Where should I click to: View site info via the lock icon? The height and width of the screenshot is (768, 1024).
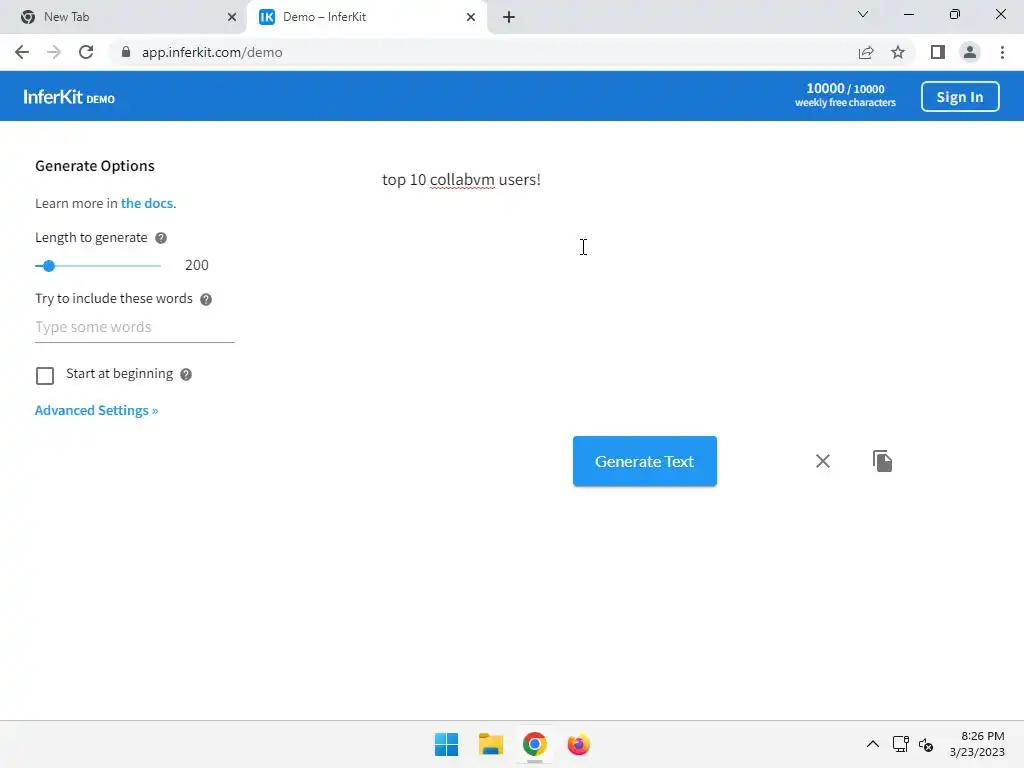pyautogui.click(x=126, y=52)
